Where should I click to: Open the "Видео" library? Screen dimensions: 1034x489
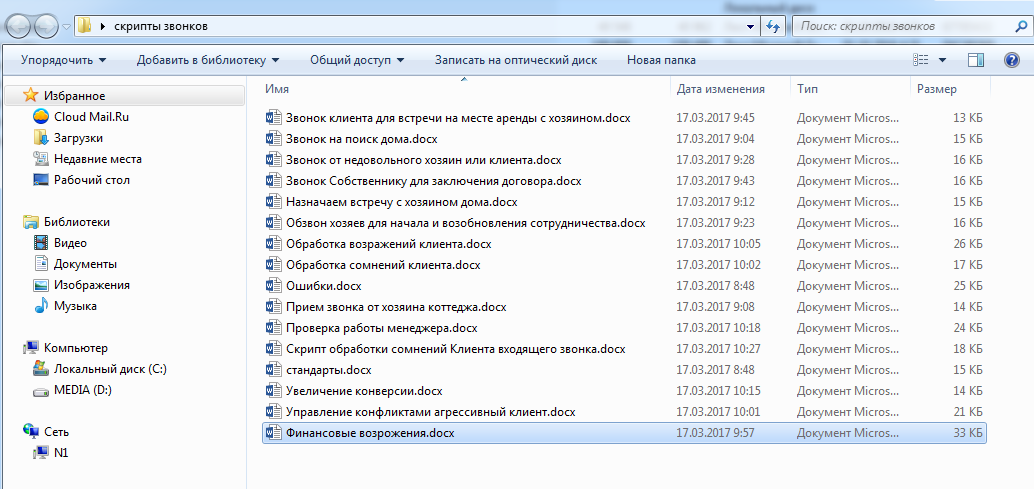(70, 243)
